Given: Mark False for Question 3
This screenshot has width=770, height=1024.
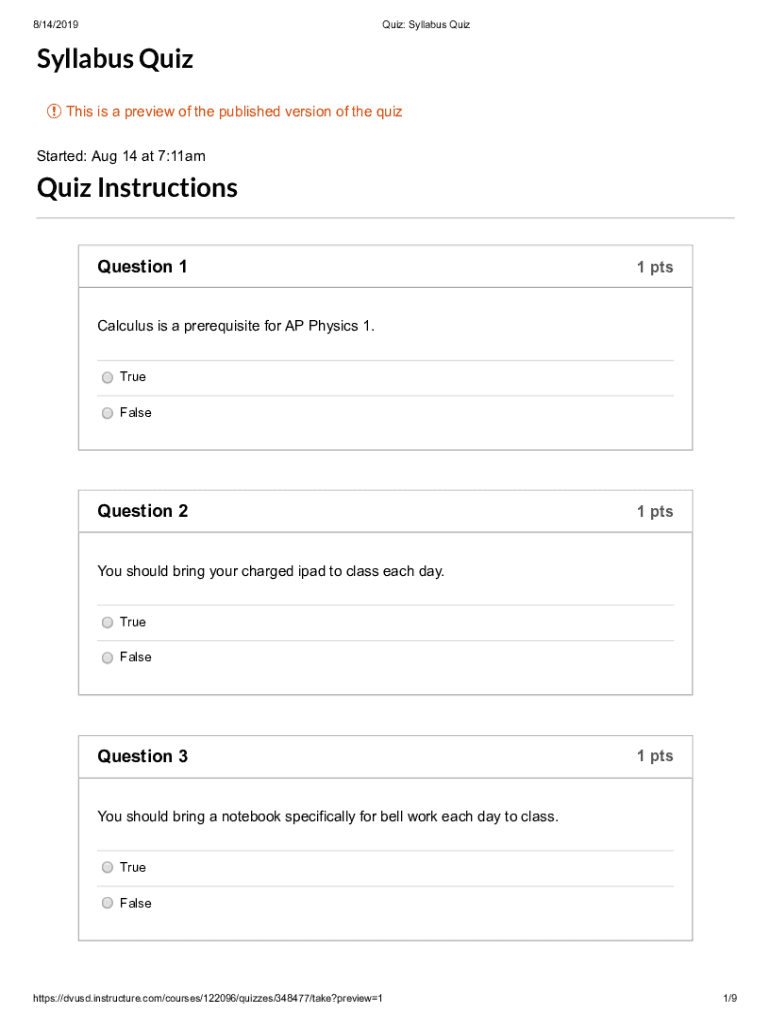Looking at the screenshot, I should coord(107,903).
